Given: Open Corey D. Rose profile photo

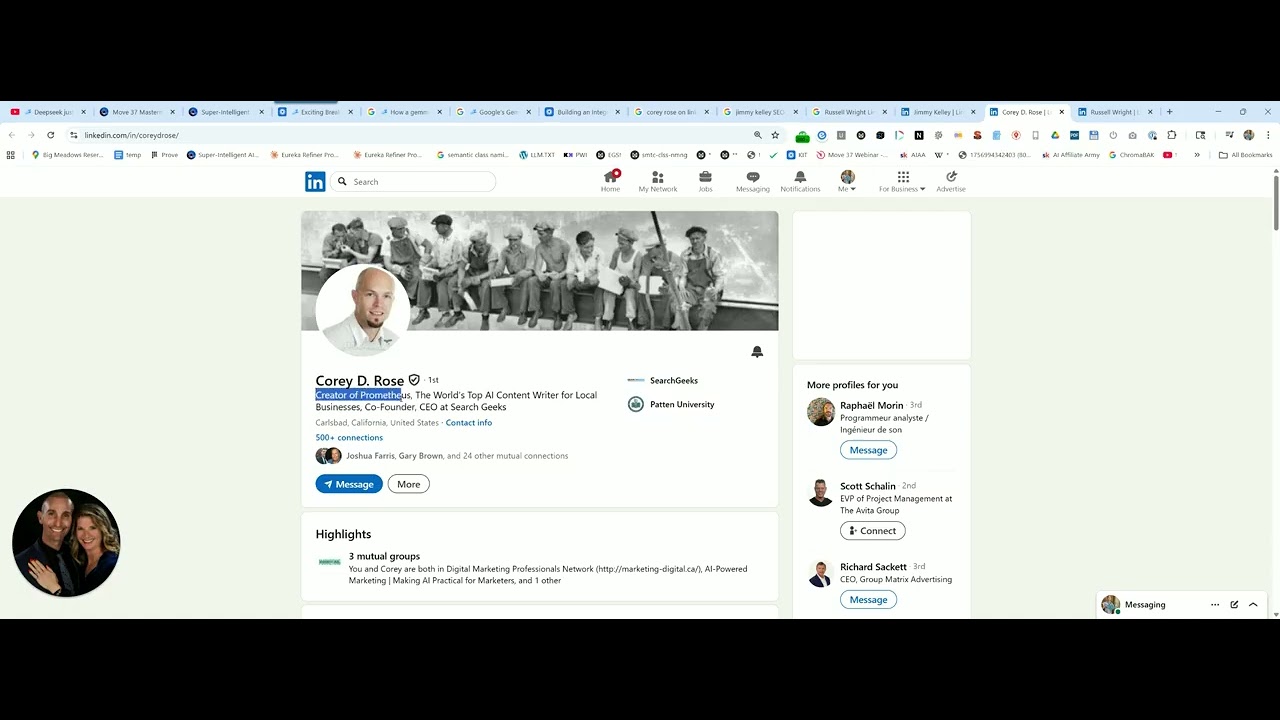Looking at the screenshot, I should (x=362, y=310).
